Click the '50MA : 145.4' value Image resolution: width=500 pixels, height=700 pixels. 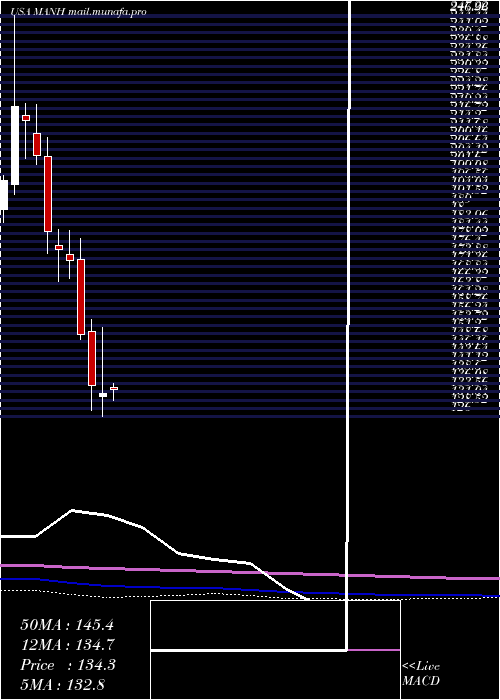(67, 625)
